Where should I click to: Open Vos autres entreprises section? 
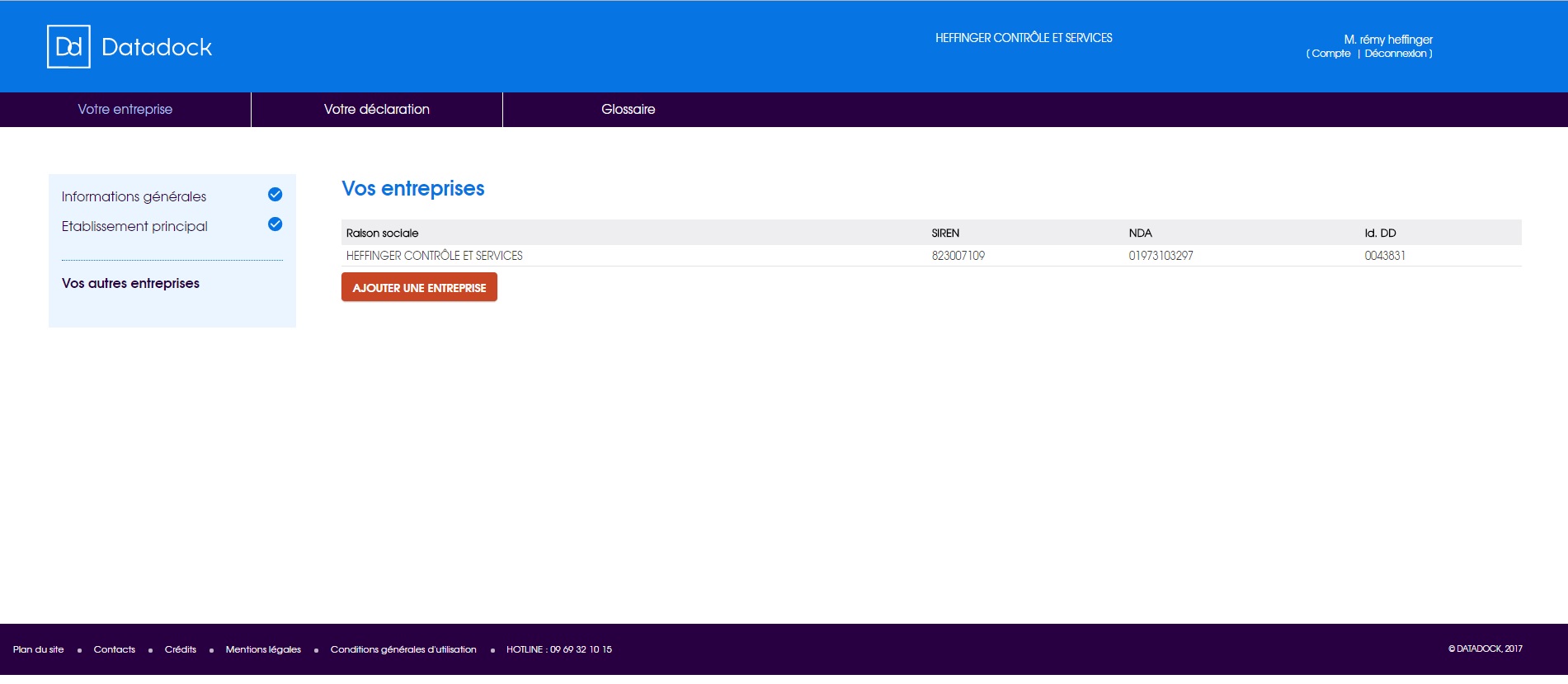pyautogui.click(x=130, y=283)
